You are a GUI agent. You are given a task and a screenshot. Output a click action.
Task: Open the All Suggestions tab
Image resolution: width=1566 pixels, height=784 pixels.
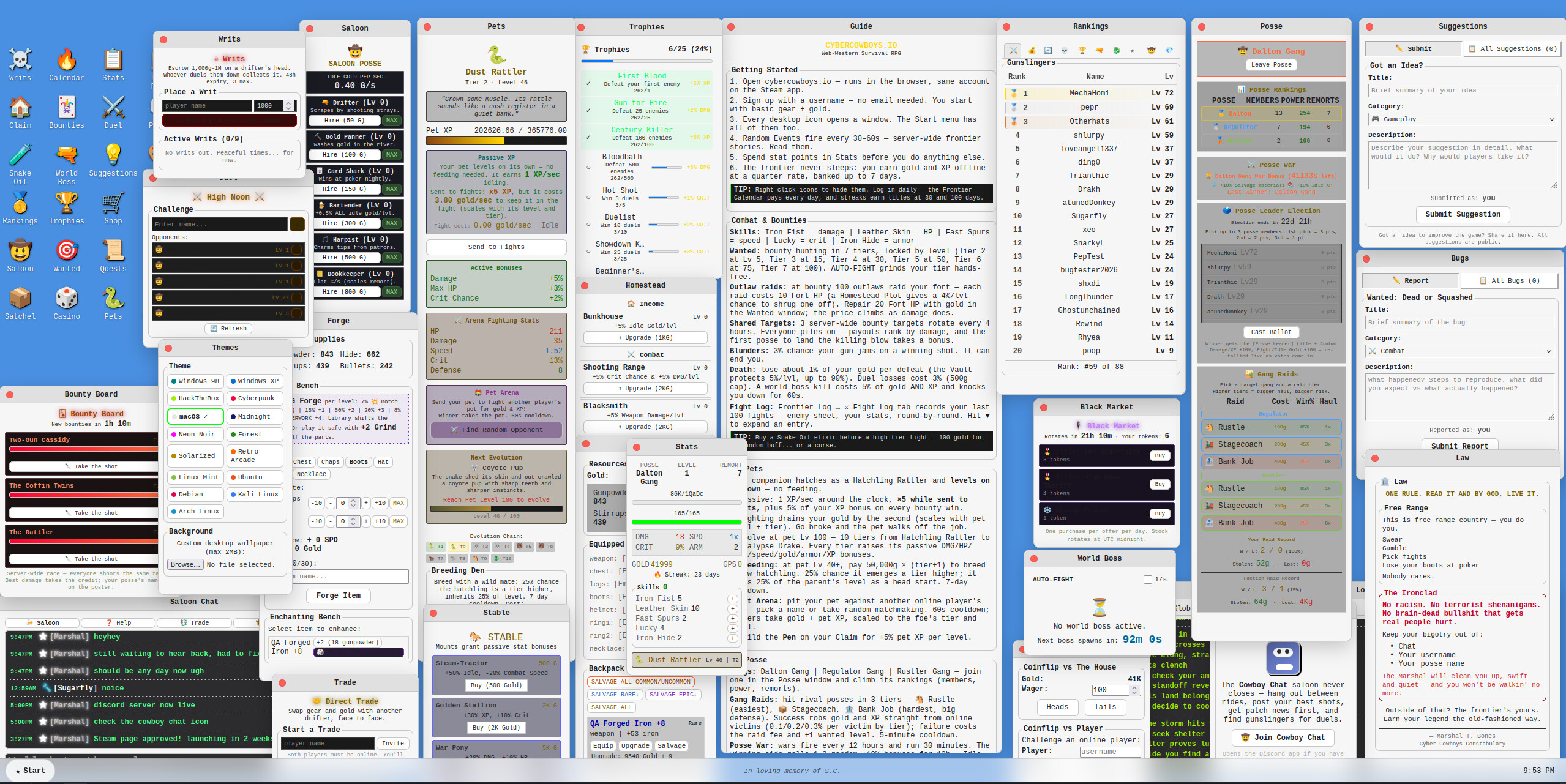[1512, 49]
